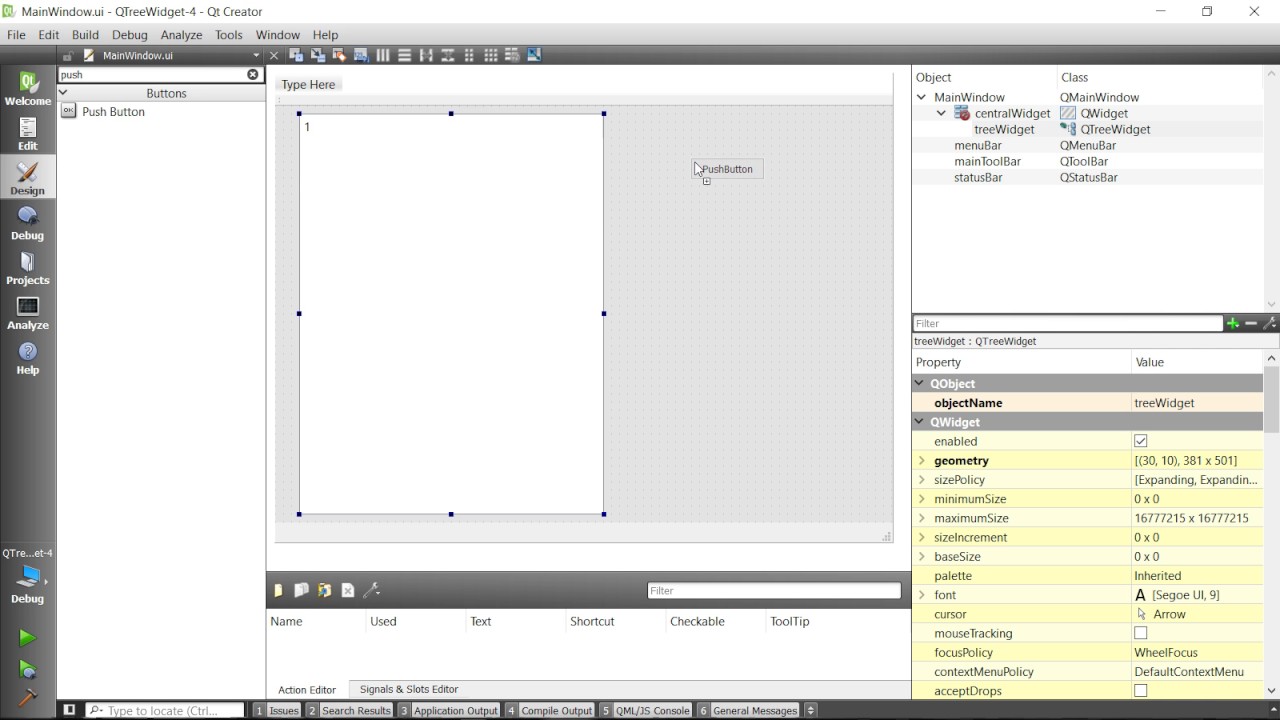The height and width of the screenshot is (720, 1280).
Task: Open kit selector QTre...et-4 Debug
Action: (28, 577)
